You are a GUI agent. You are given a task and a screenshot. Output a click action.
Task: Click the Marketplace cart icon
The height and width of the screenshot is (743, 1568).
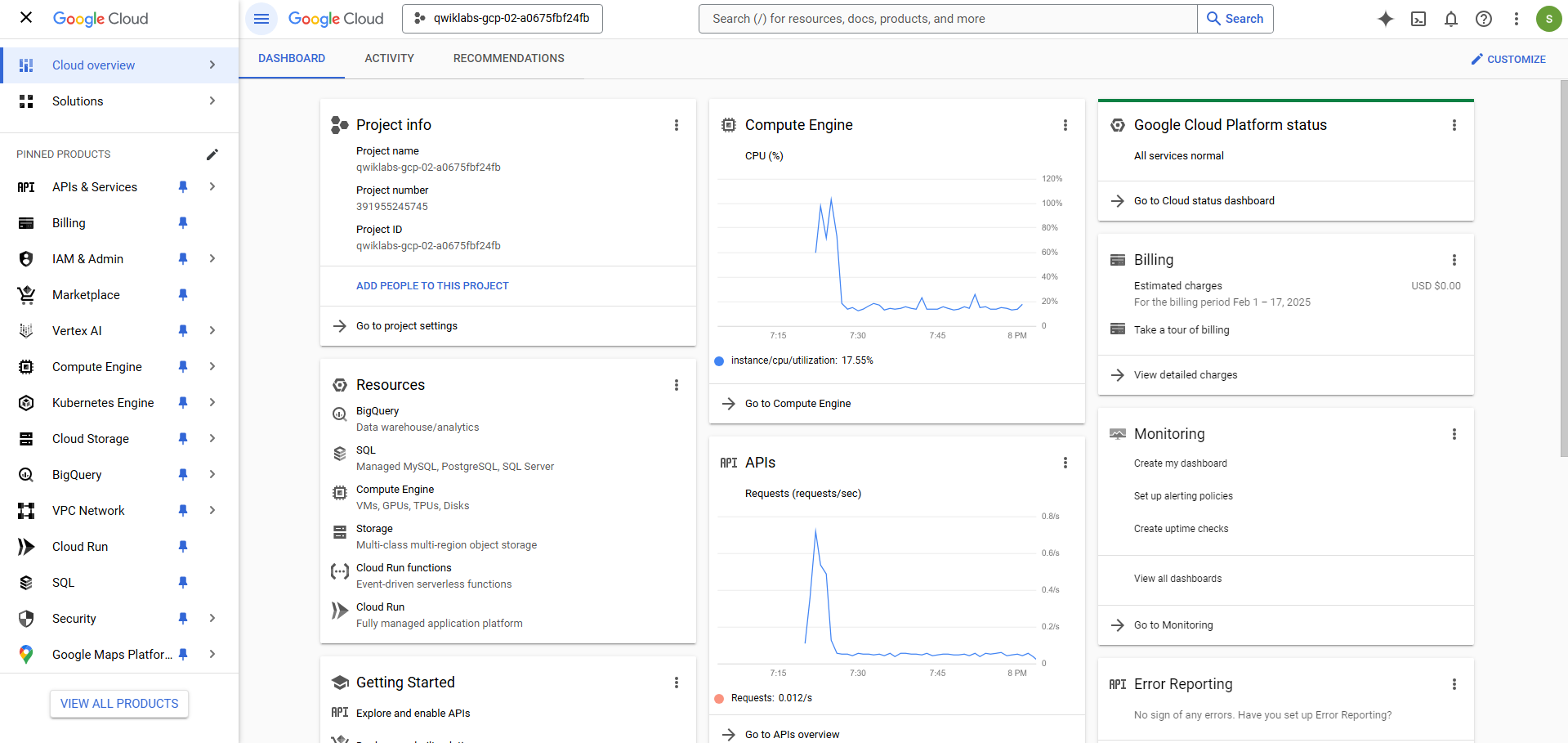[26, 295]
